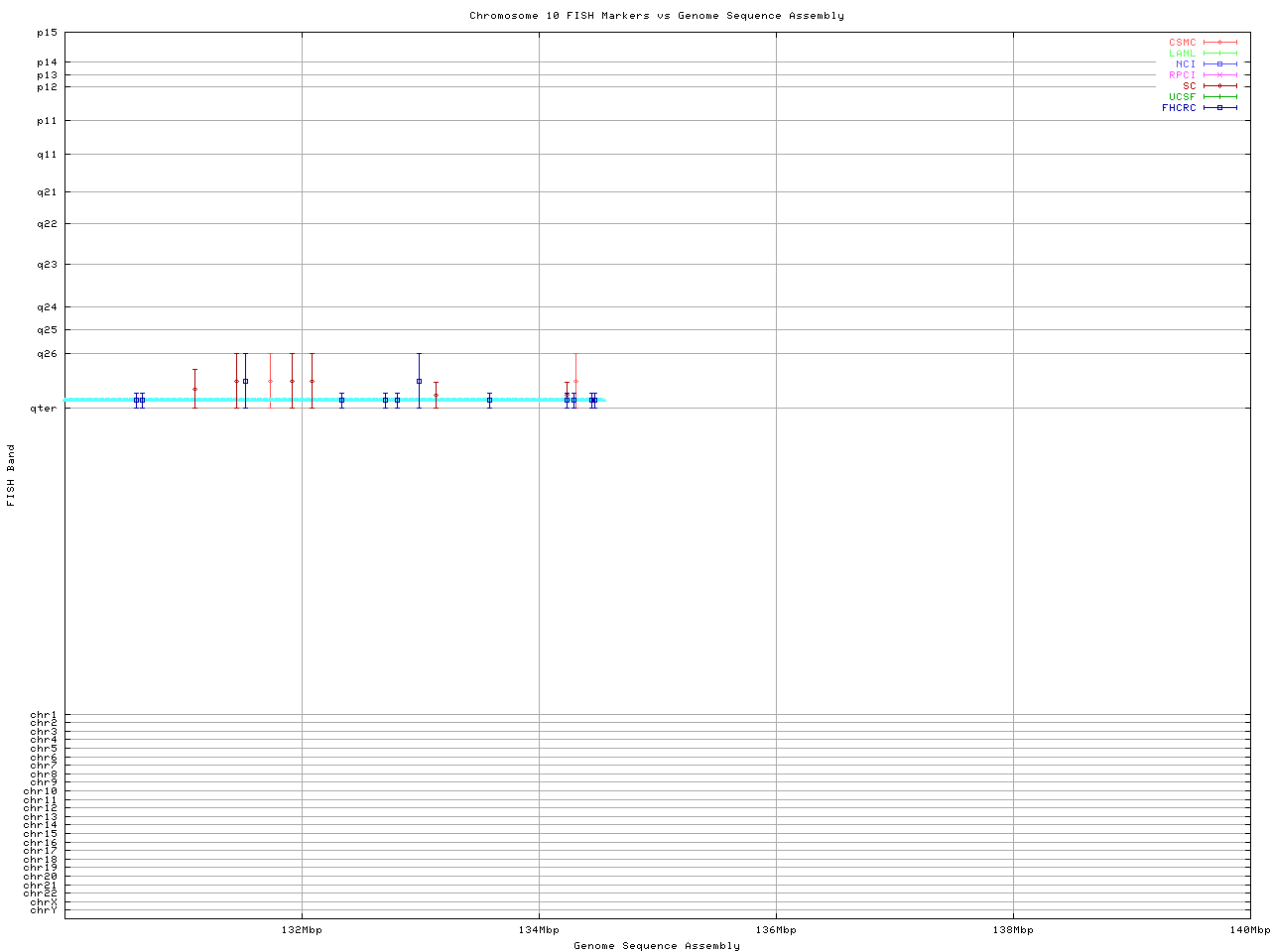Click the p15 band label

[x=47, y=32]
